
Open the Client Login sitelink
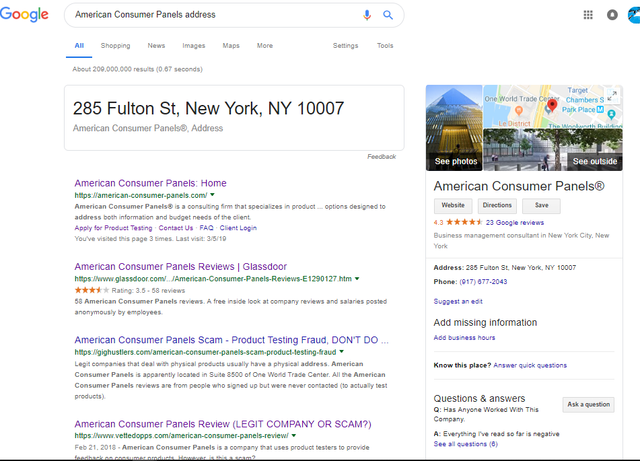click(x=238, y=228)
